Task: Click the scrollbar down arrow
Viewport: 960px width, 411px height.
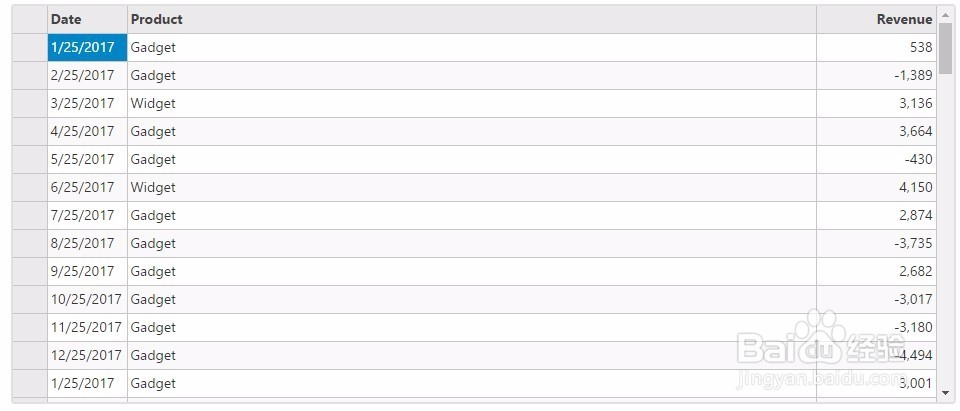Action: [x=945, y=393]
